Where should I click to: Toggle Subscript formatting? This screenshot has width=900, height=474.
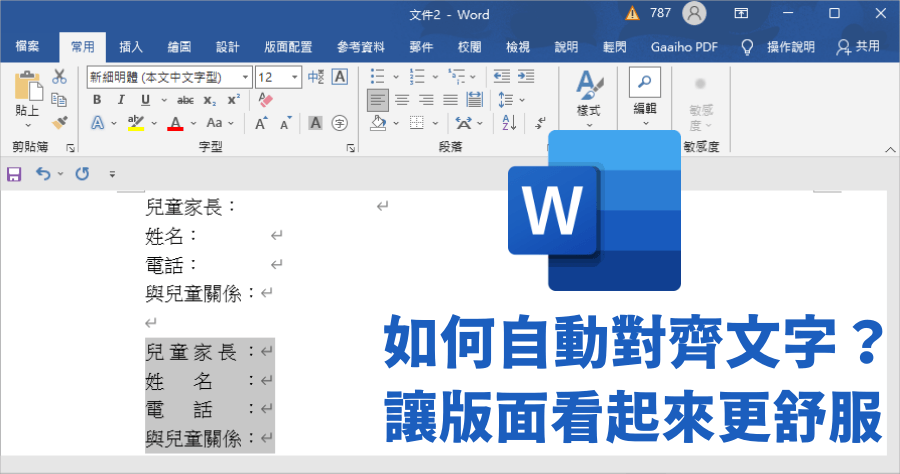[210, 100]
